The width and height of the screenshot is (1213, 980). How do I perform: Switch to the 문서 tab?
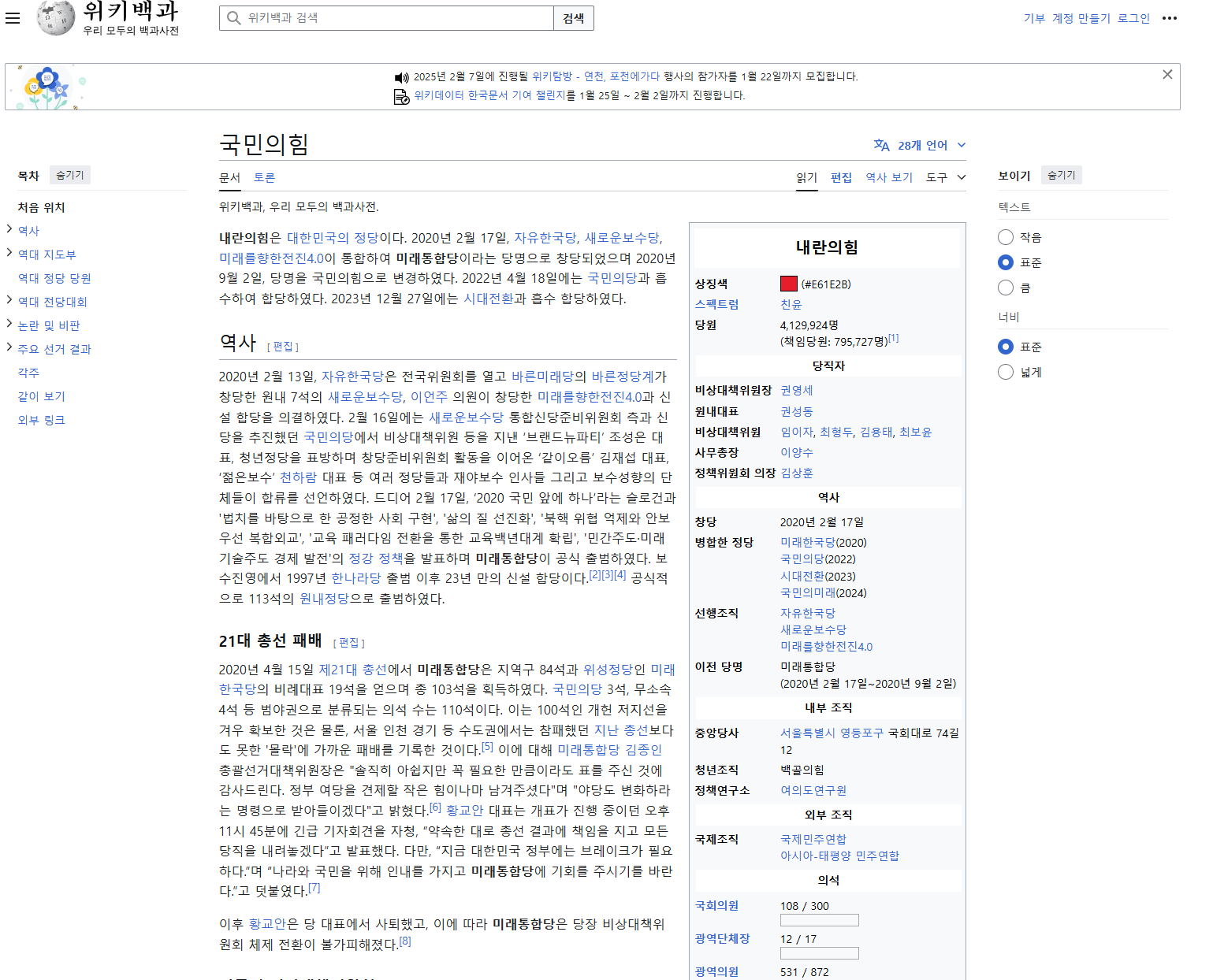tap(229, 177)
